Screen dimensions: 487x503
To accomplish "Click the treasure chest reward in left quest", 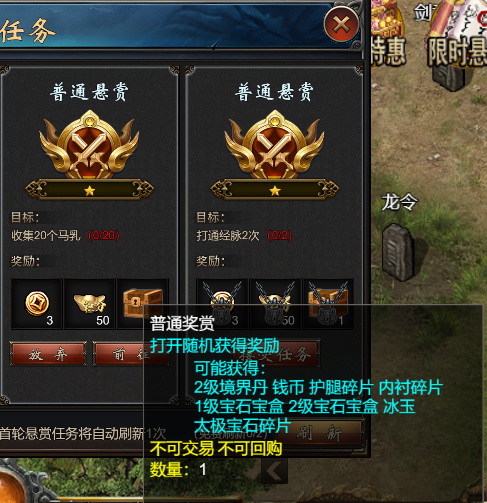I will [143, 304].
